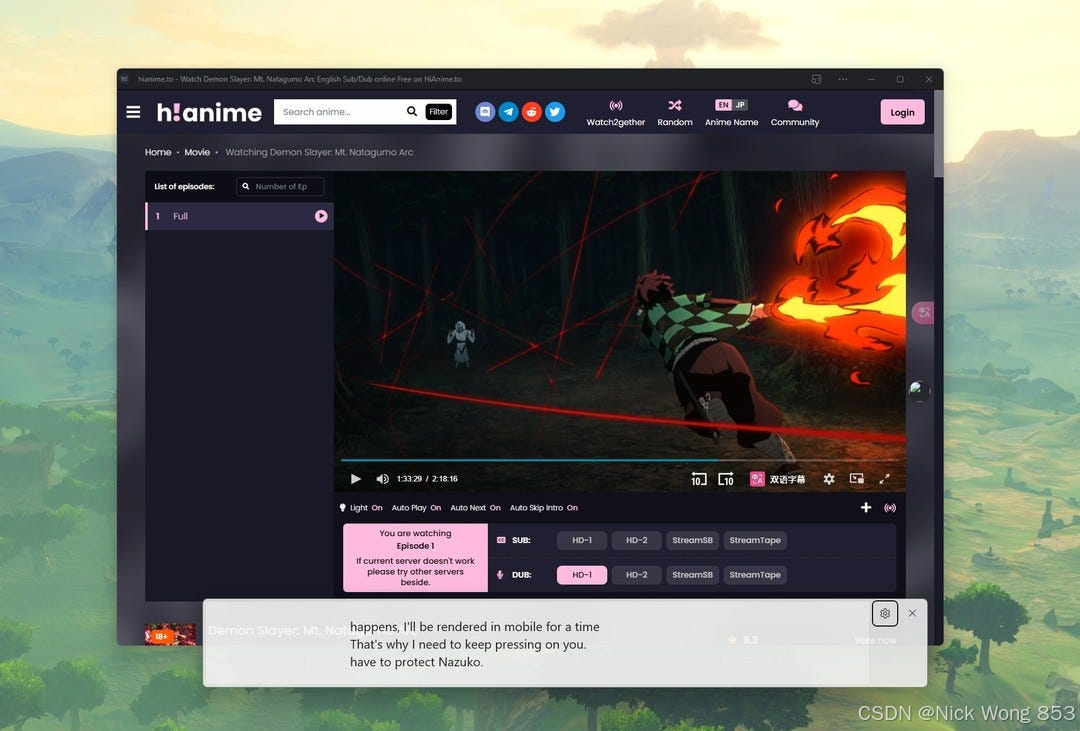Click the Watch2gether broadcast icon below player

(x=890, y=508)
